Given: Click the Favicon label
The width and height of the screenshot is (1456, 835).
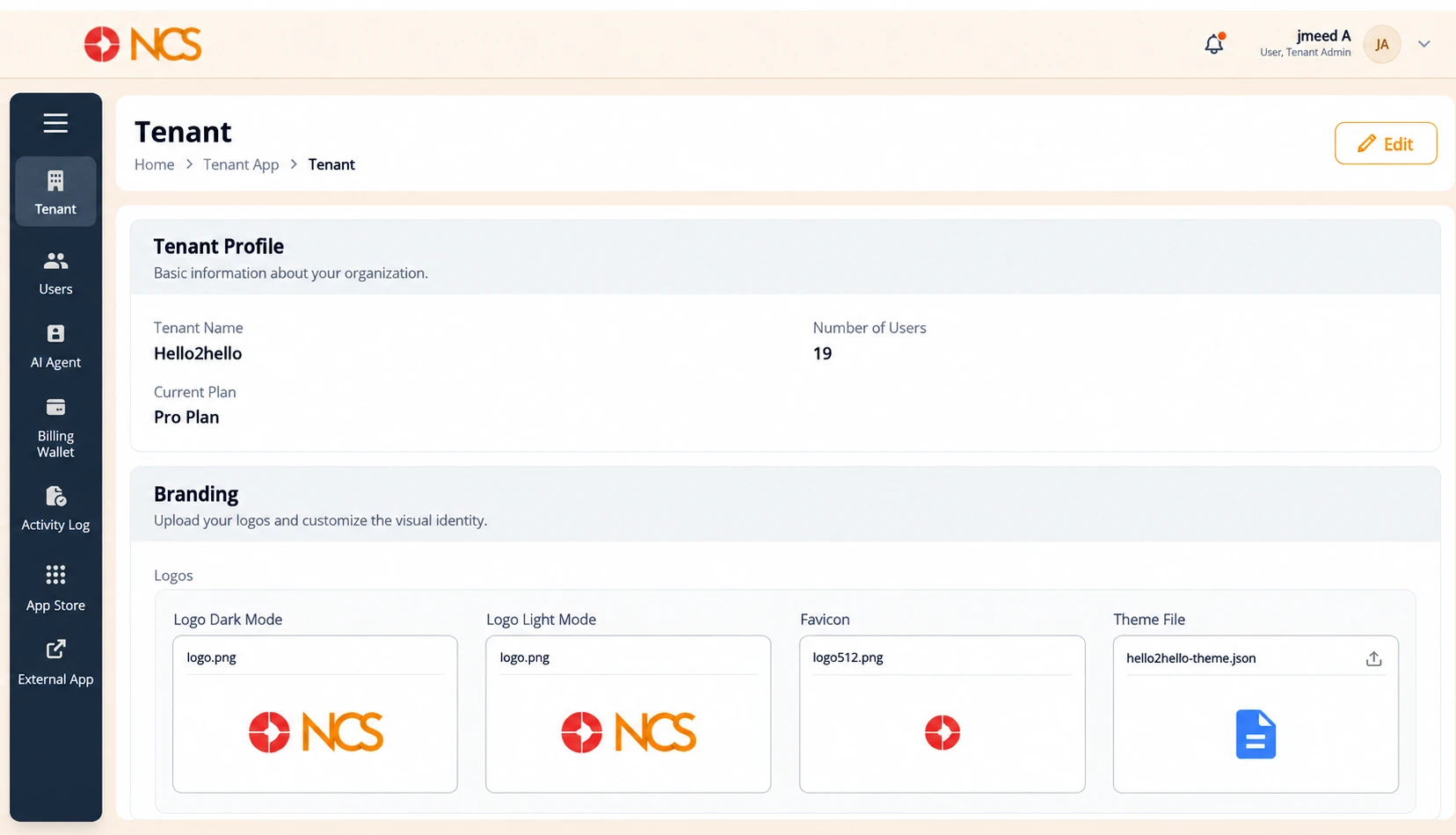Looking at the screenshot, I should coord(825,620).
